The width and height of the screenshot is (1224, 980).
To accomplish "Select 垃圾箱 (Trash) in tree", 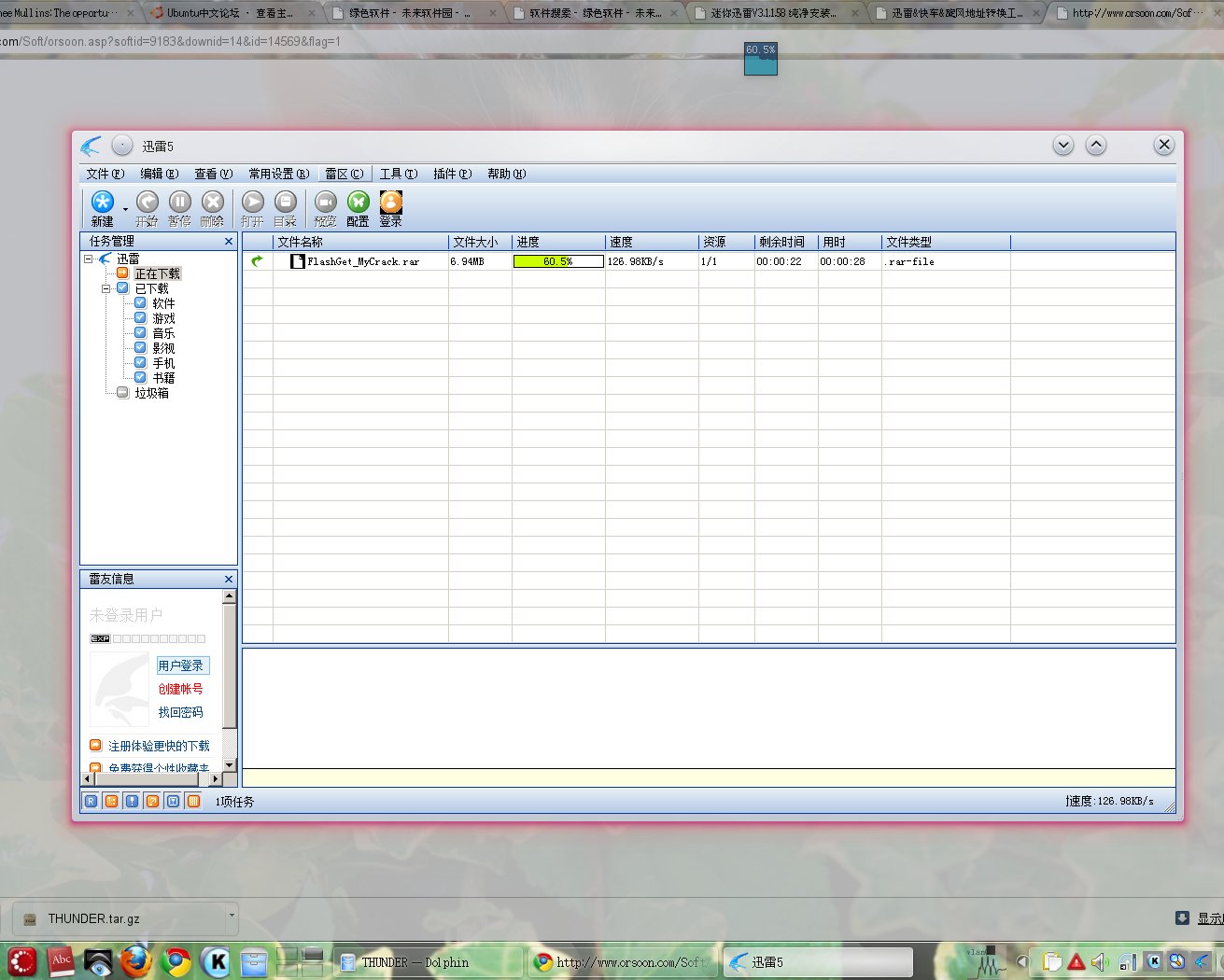I will tap(151, 393).
